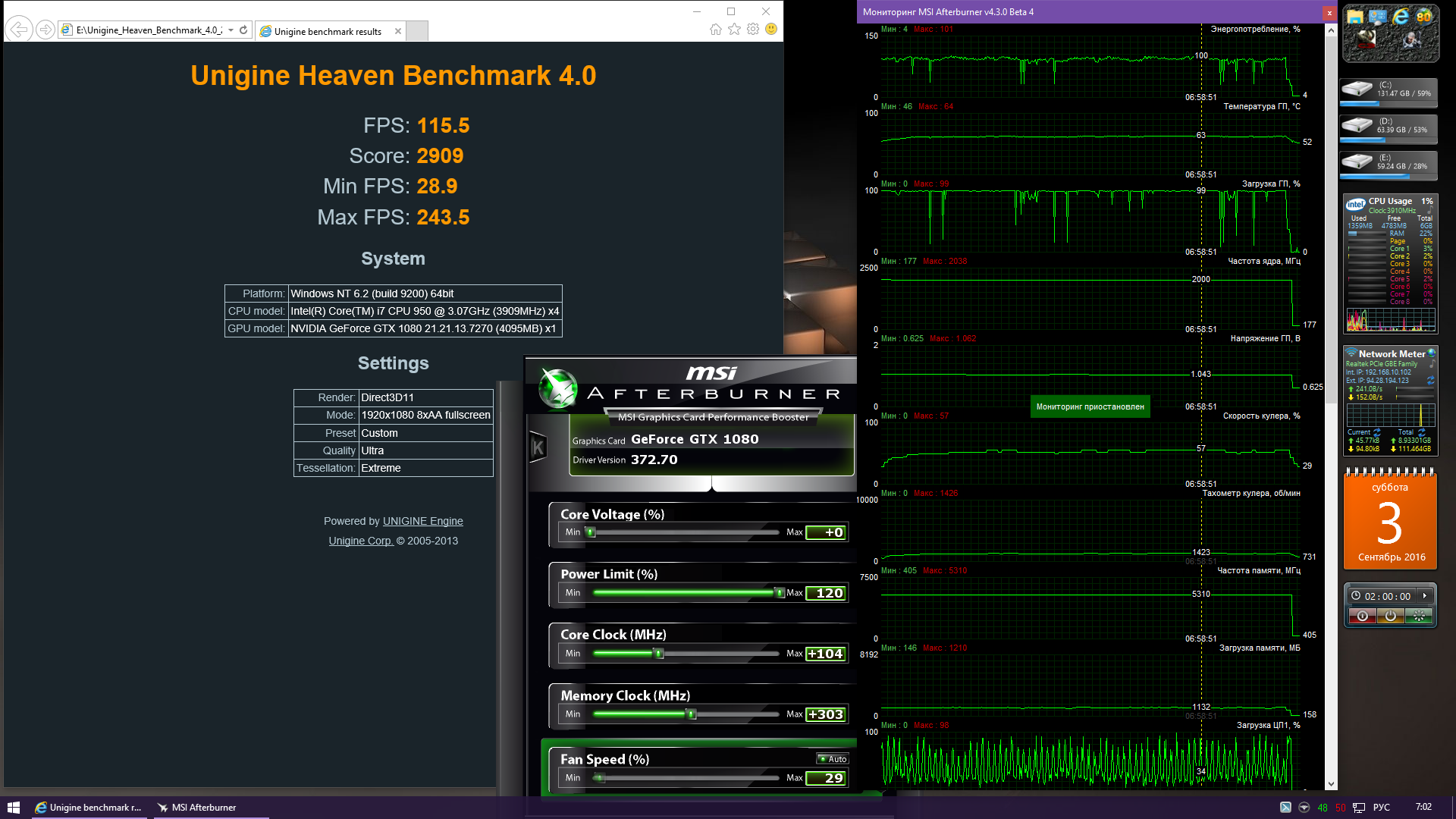Switch to MSI Afterburner taskbar item
The height and width of the screenshot is (819, 1456).
click(x=203, y=808)
